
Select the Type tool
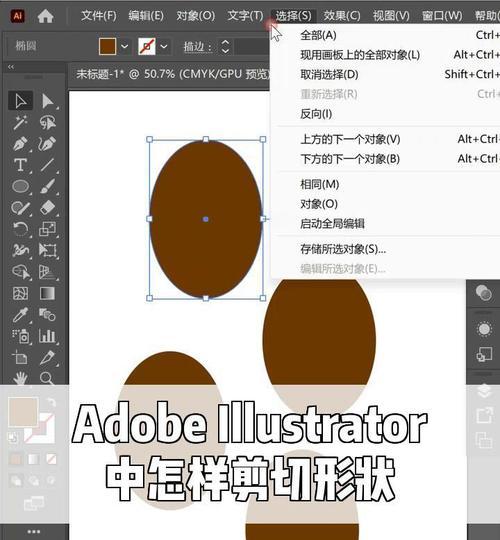click(20, 165)
